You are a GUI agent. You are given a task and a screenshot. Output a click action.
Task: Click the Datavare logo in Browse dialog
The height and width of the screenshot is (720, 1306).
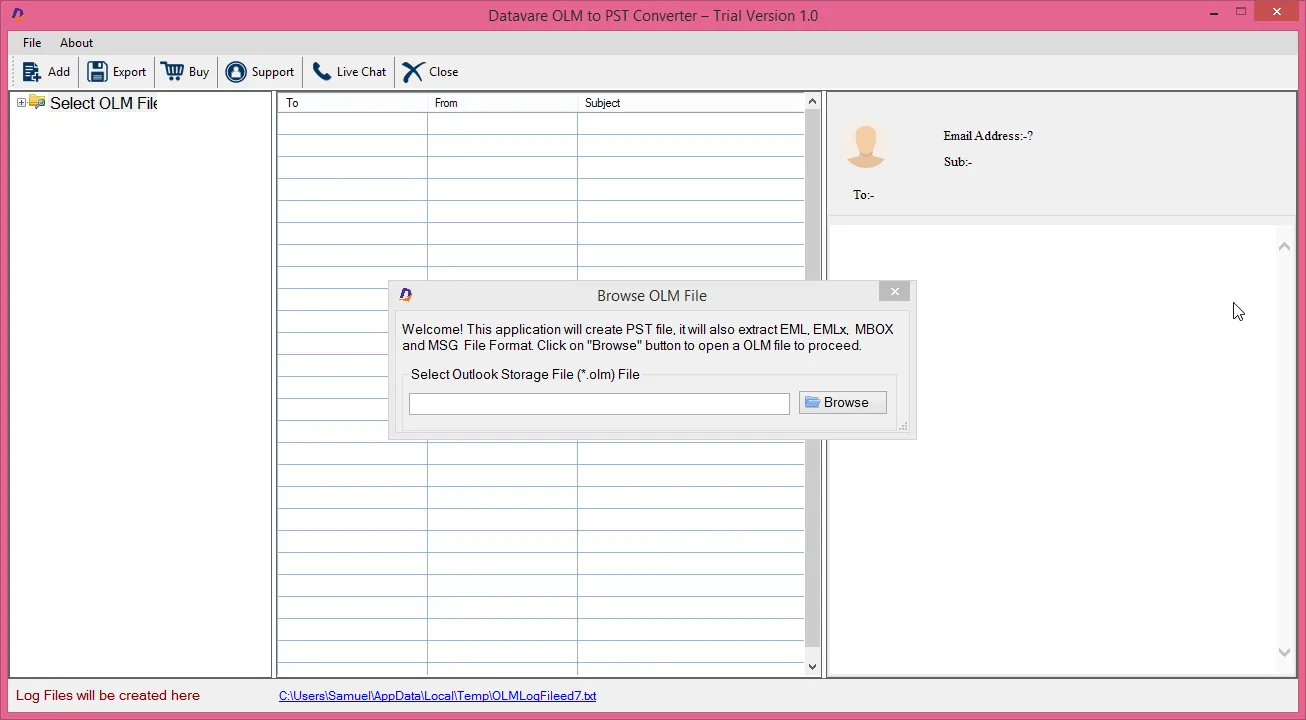tap(406, 295)
